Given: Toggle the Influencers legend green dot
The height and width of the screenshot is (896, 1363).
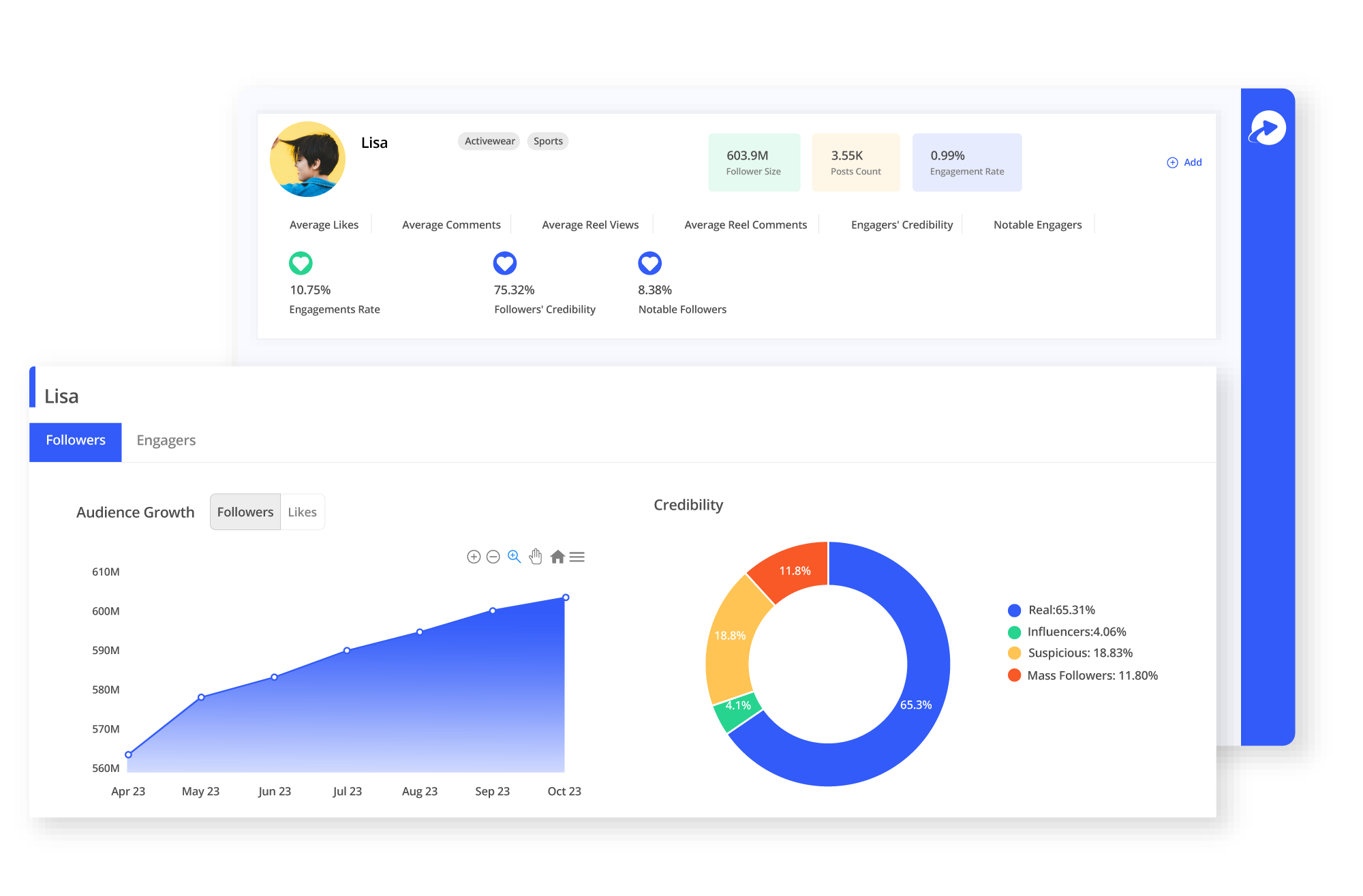Looking at the screenshot, I should 1014,632.
